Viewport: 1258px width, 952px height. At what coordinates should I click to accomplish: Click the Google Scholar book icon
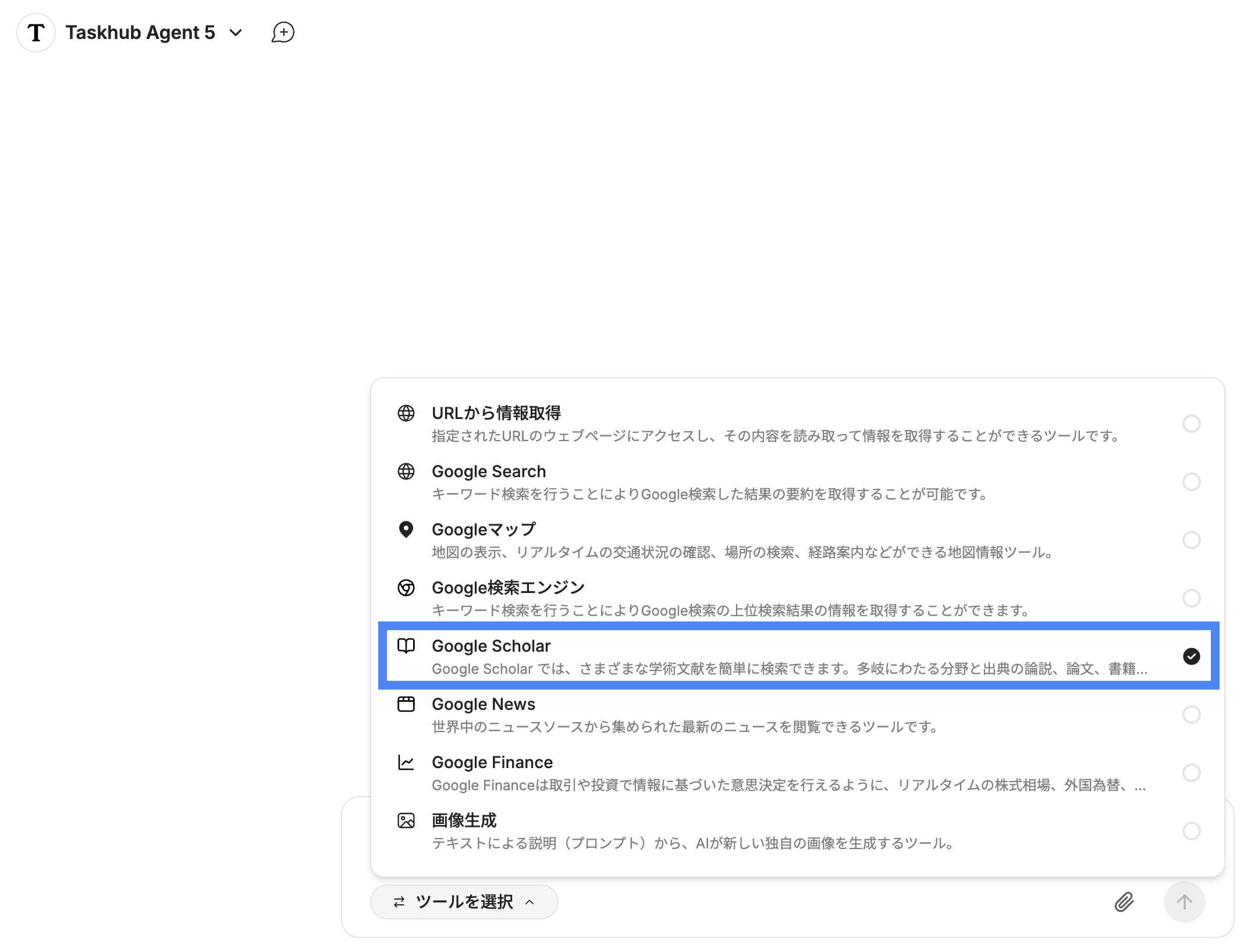(406, 646)
